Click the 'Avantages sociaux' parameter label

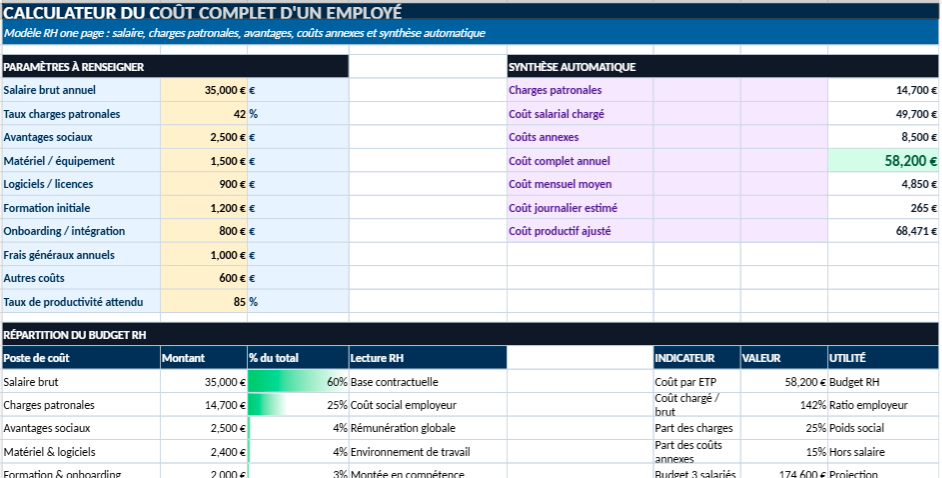[x=47, y=137]
